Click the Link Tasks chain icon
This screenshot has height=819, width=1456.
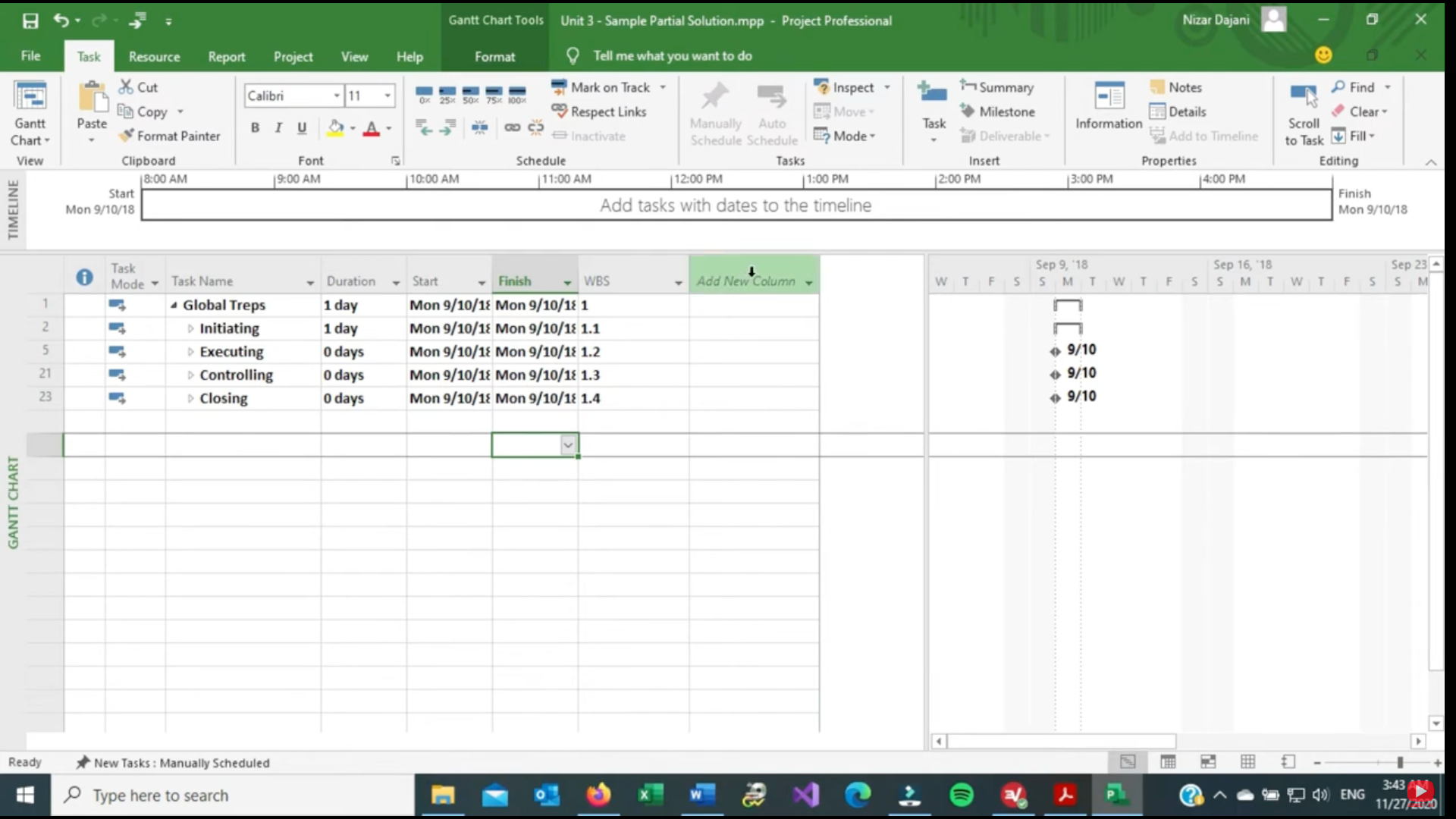pyautogui.click(x=513, y=127)
